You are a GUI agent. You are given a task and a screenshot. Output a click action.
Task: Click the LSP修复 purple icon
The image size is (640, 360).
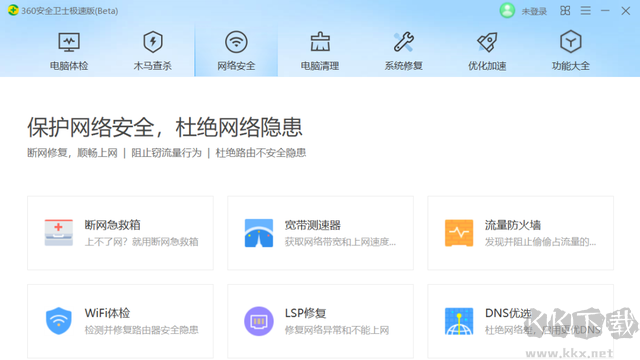(x=259, y=321)
